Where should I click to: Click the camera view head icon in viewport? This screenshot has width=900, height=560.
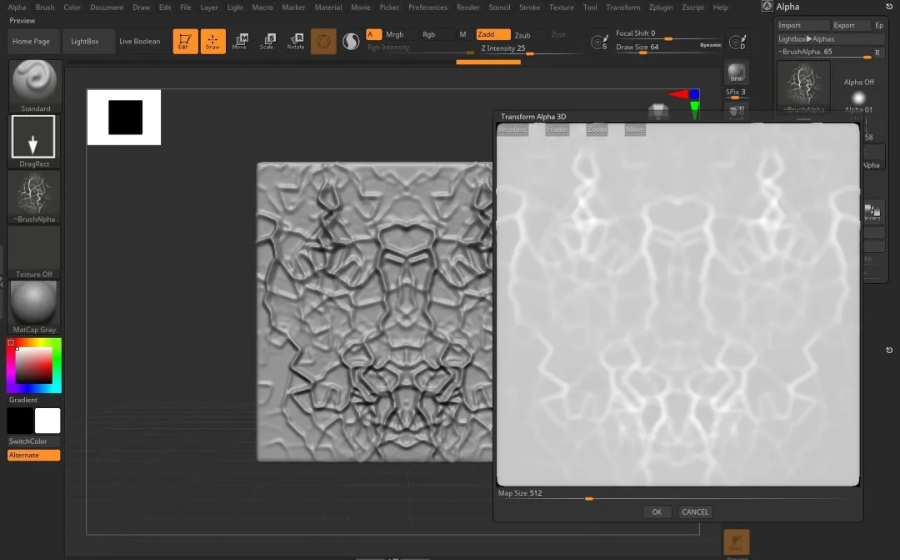[x=658, y=110]
